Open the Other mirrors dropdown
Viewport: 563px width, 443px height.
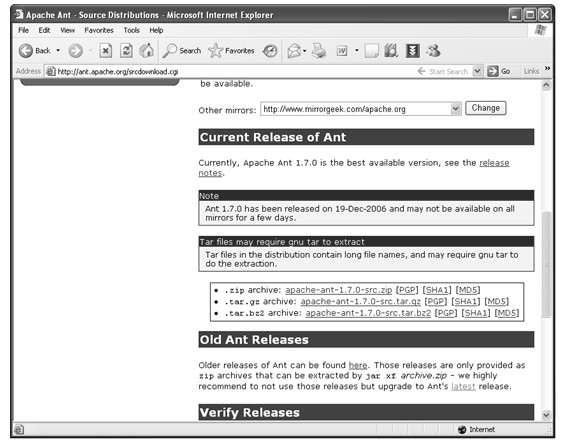tap(360, 109)
